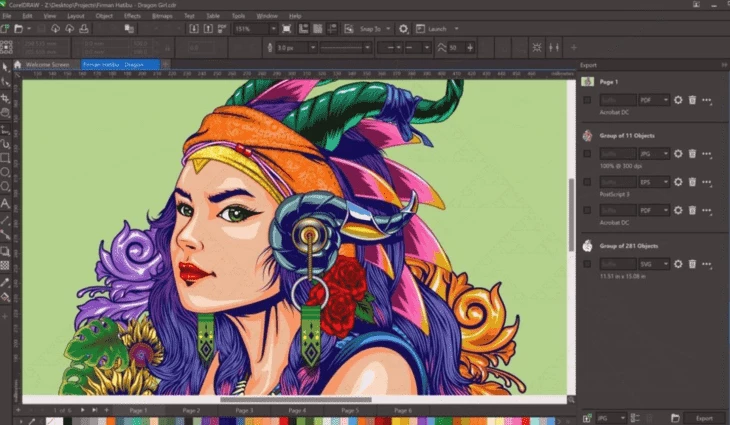Open the Page 1 PDF format dropdown
The height and width of the screenshot is (425, 730).
pyautogui.click(x=654, y=100)
